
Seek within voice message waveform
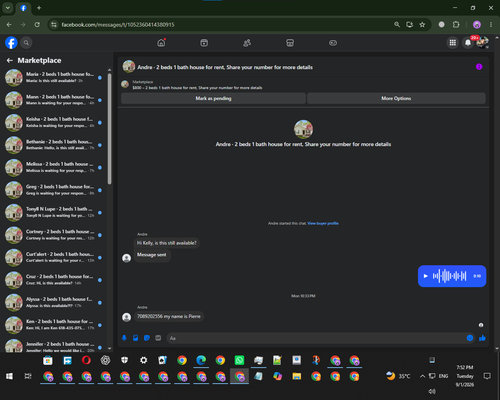click(x=449, y=276)
